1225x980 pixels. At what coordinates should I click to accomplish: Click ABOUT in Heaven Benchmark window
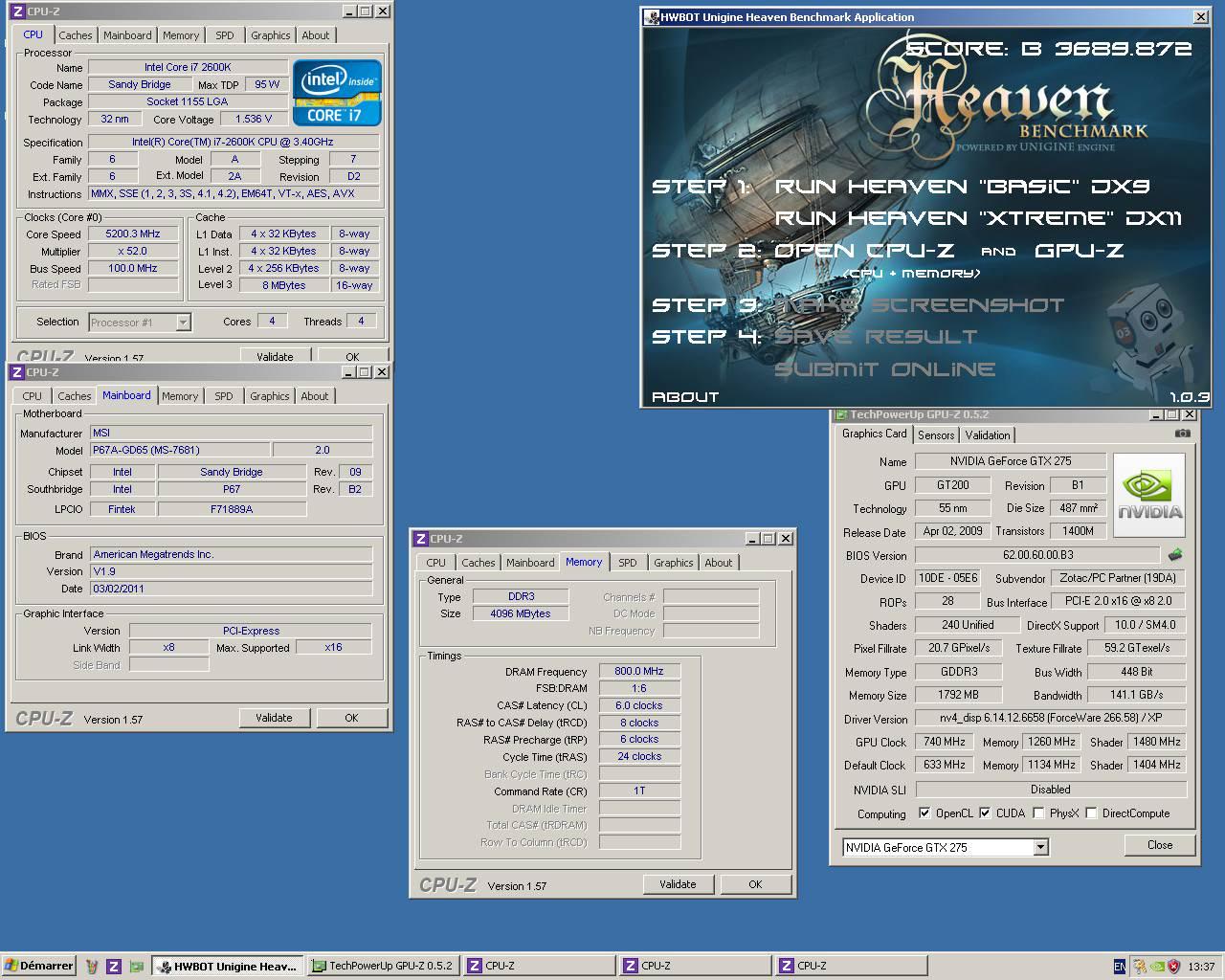[685, 396]
